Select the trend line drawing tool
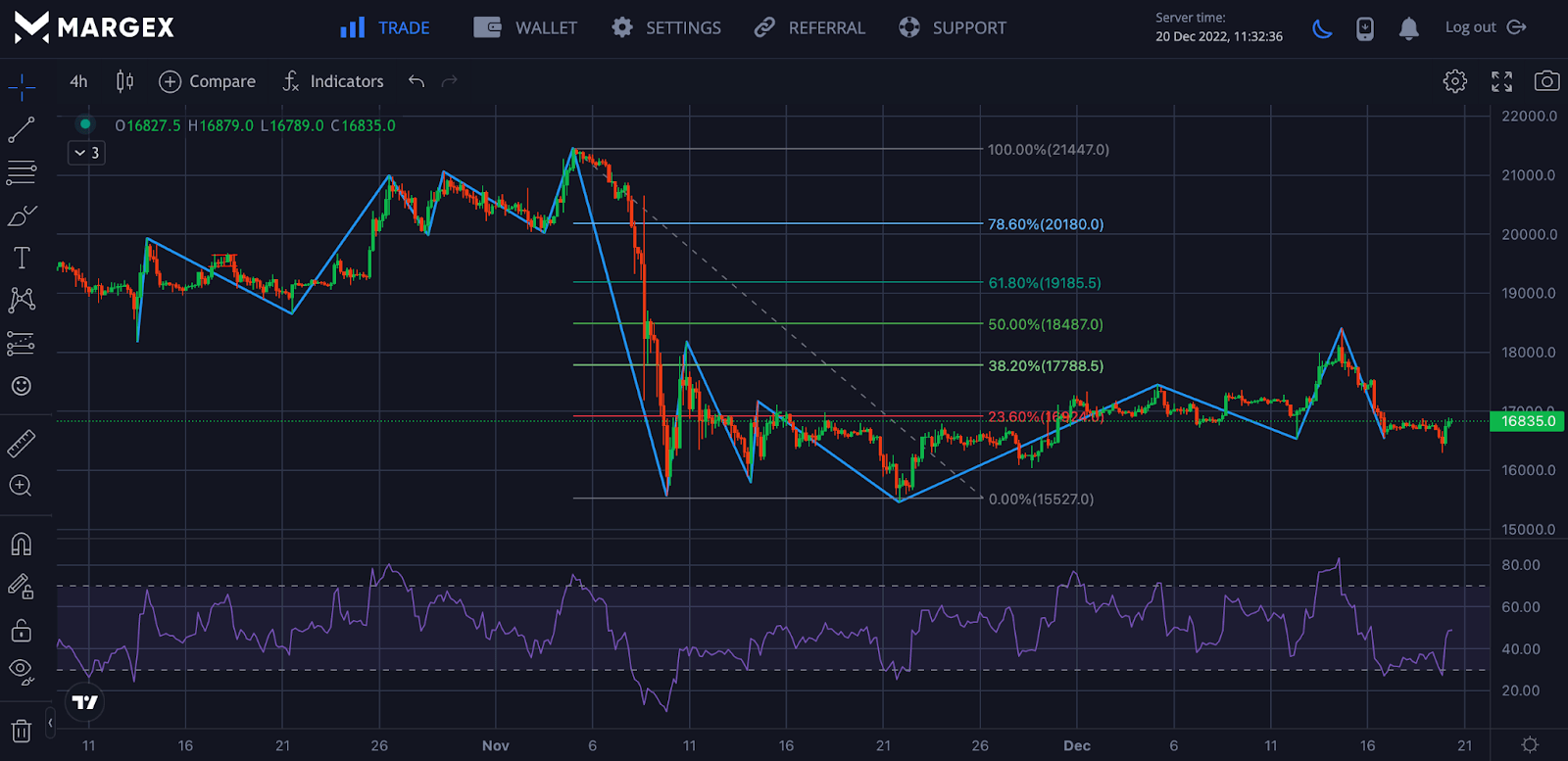This screenshot has width=1568, height=761. click(x=22, y=129)
